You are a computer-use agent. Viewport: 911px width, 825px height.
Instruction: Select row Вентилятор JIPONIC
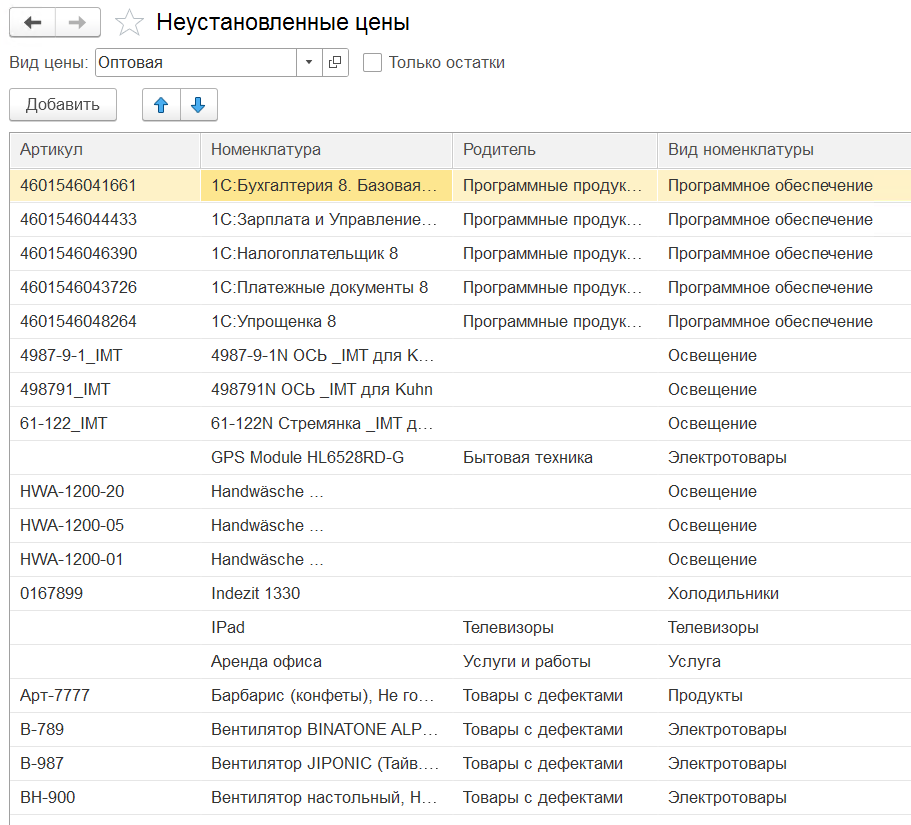[326, 763]
